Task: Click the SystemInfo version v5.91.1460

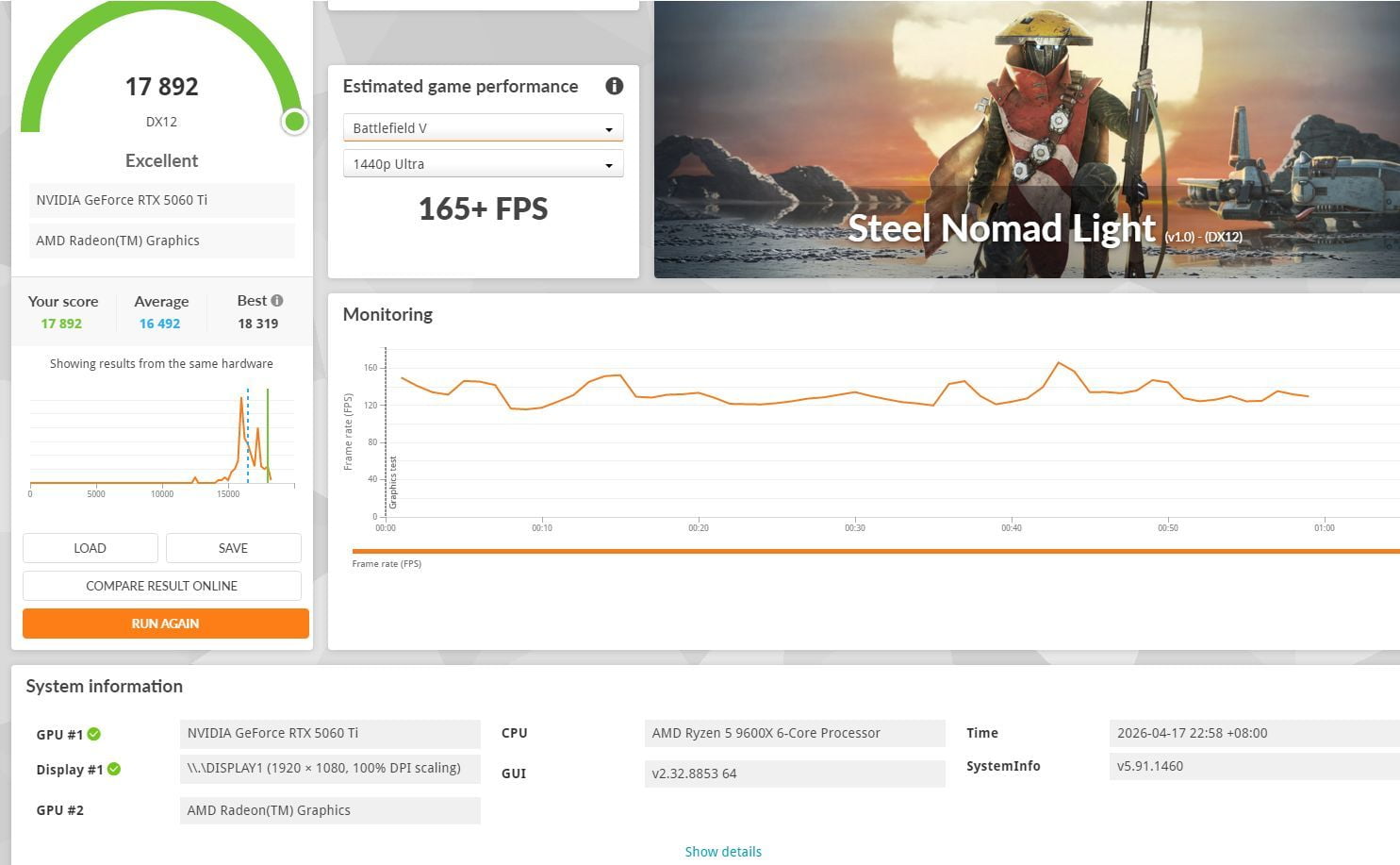Action: (x=1255, y=766)
